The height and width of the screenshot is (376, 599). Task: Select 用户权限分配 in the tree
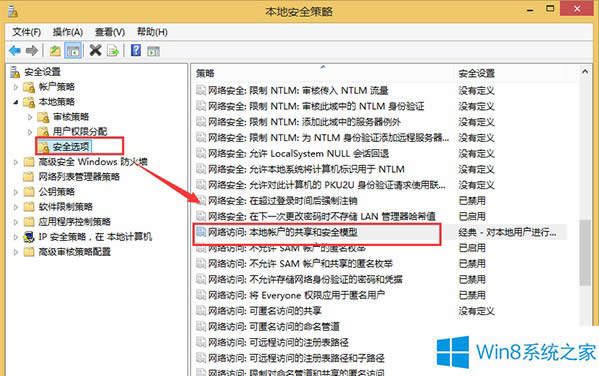point(80,131)
